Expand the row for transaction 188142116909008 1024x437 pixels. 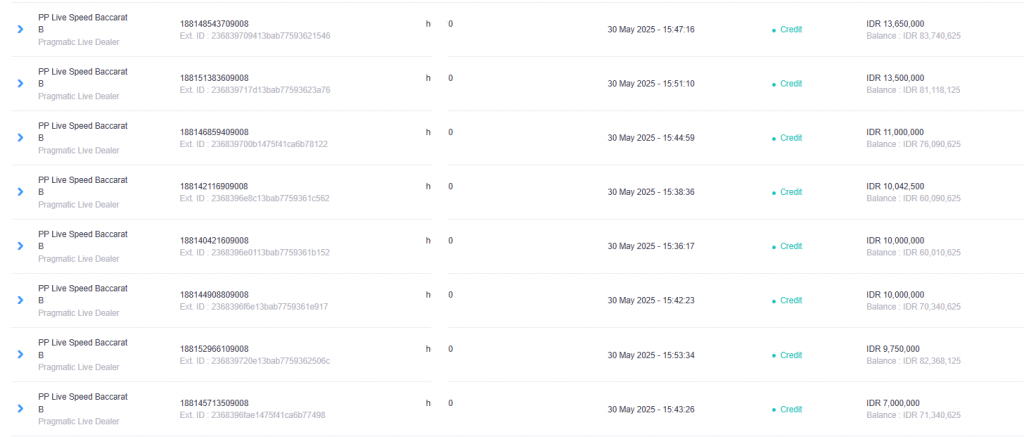20,192
